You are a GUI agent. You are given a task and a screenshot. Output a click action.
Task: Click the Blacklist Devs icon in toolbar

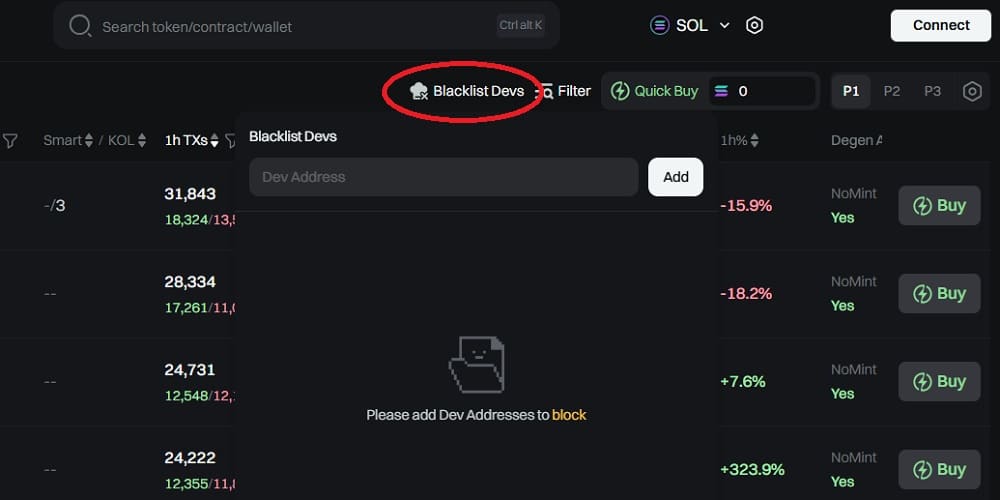click(419, 91)
